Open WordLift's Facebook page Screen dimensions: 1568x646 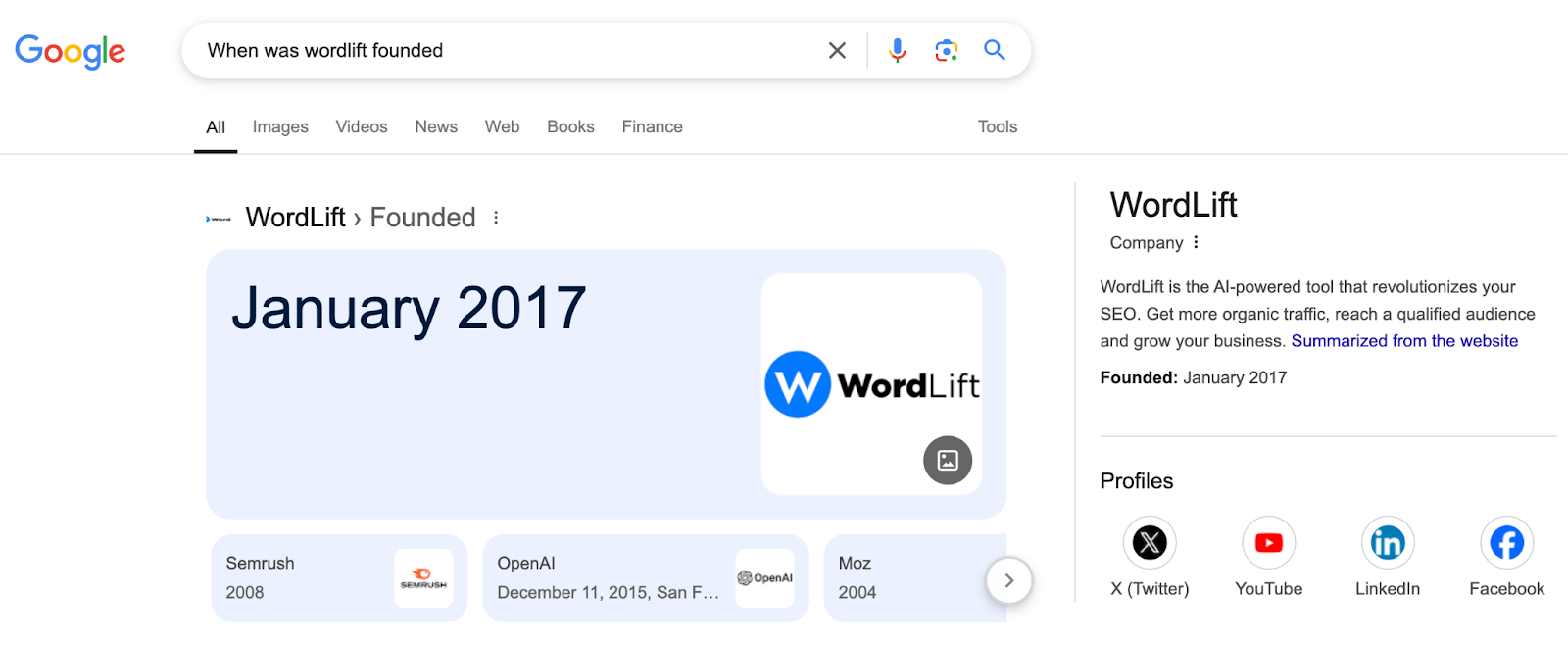pos(1505,542)
